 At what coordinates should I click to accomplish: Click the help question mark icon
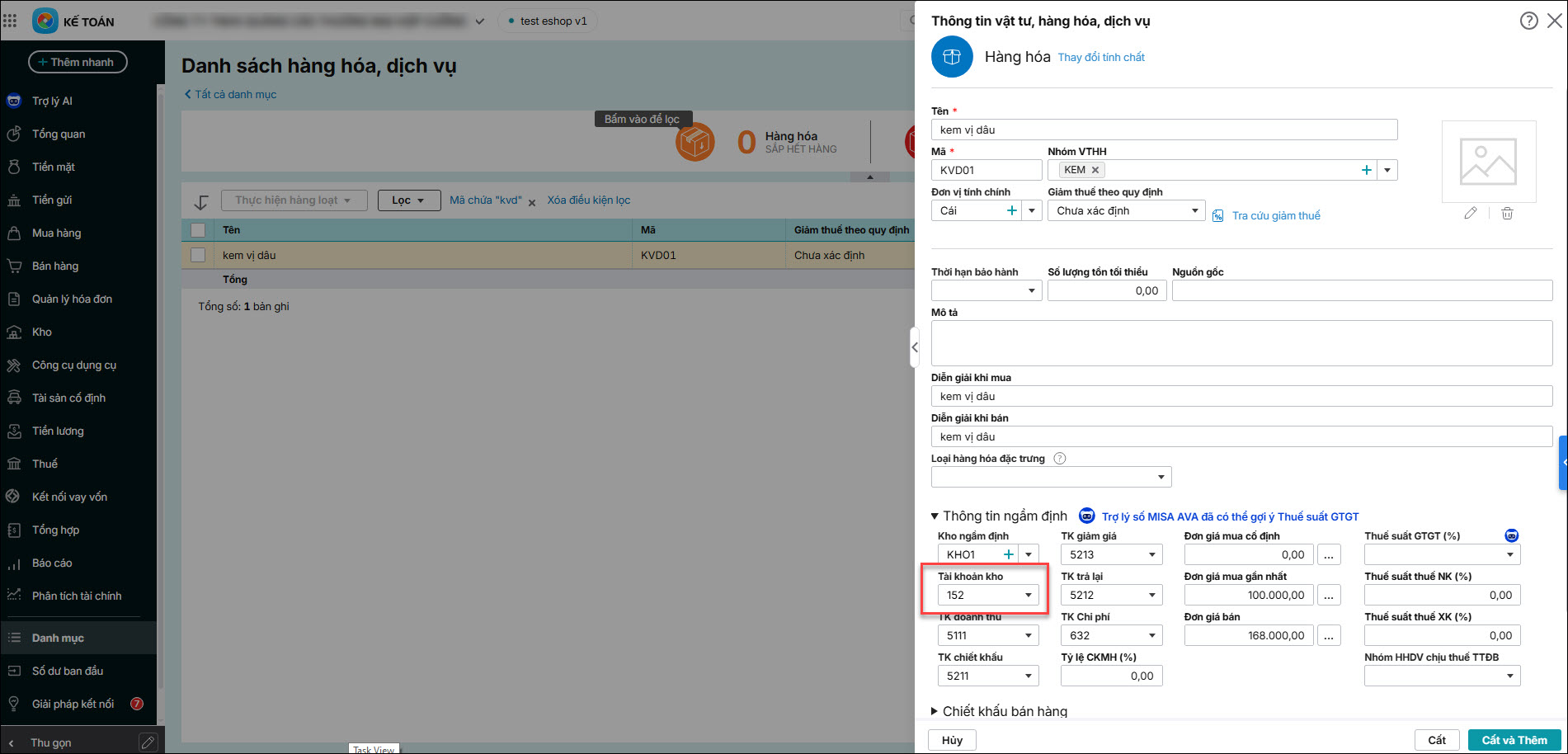click(x=1528, y=21)
